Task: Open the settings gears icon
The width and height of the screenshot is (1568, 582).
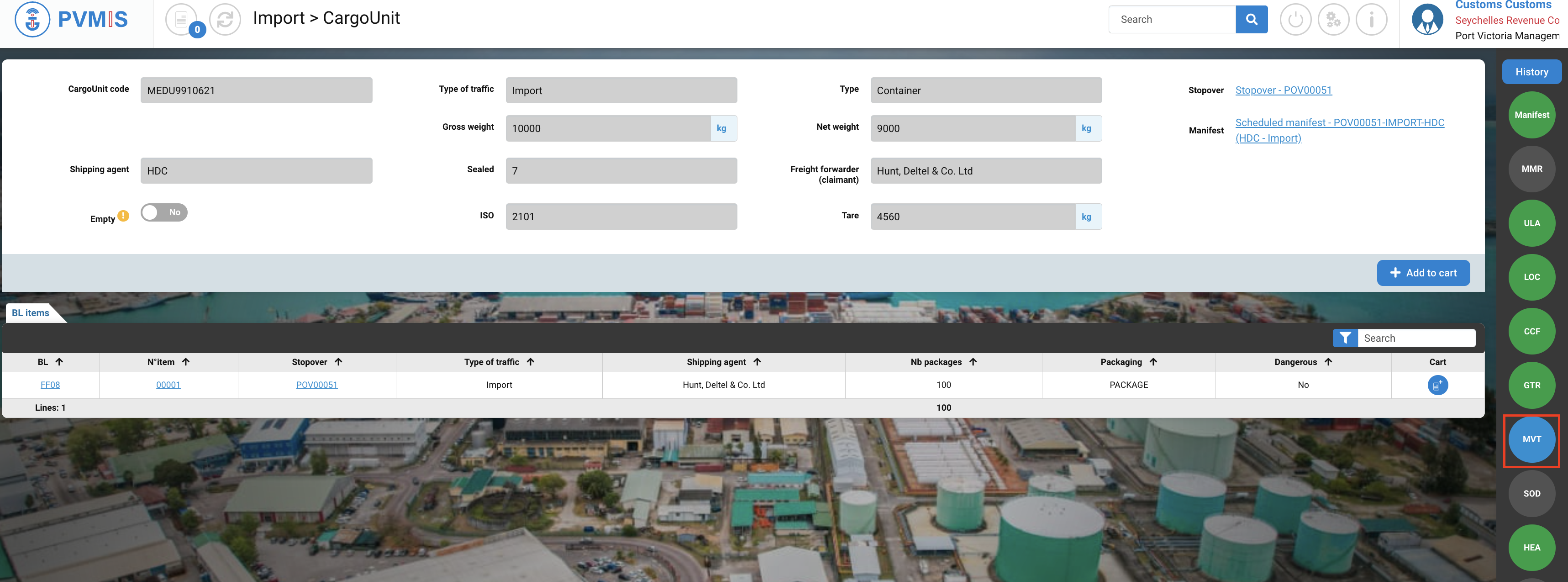Action: click(1333, 20)
